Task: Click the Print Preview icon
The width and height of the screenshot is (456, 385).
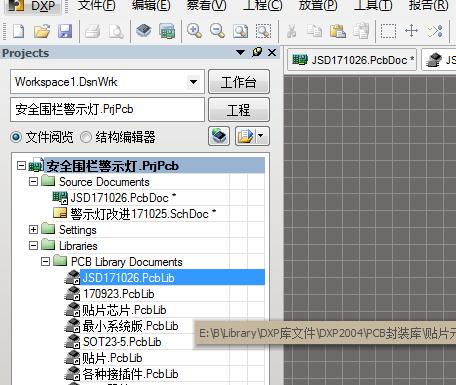Action: pos(116,31)
